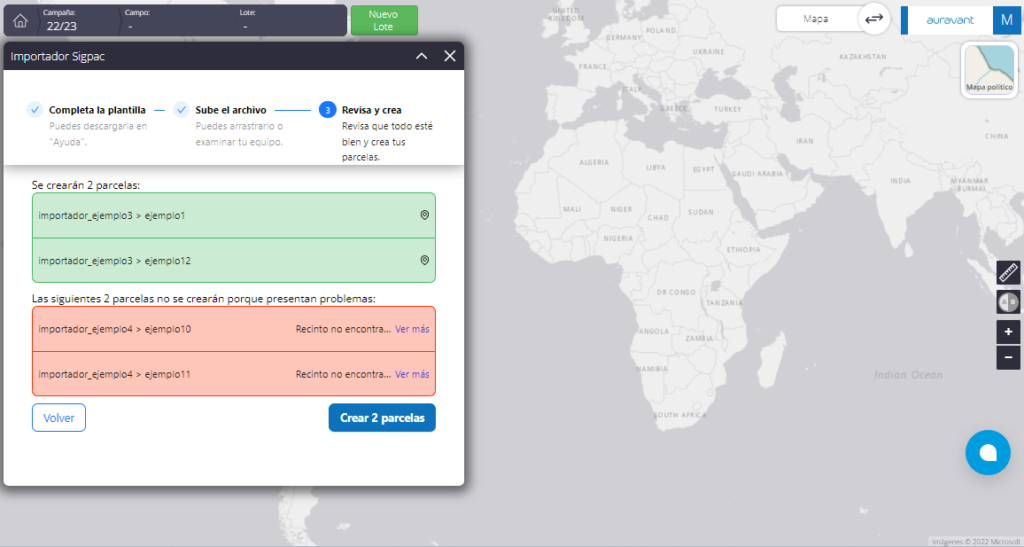The image size is (1024, 547).
Task: Locate ejemplo12 parcel with pin icon
Action: point(424,260)
